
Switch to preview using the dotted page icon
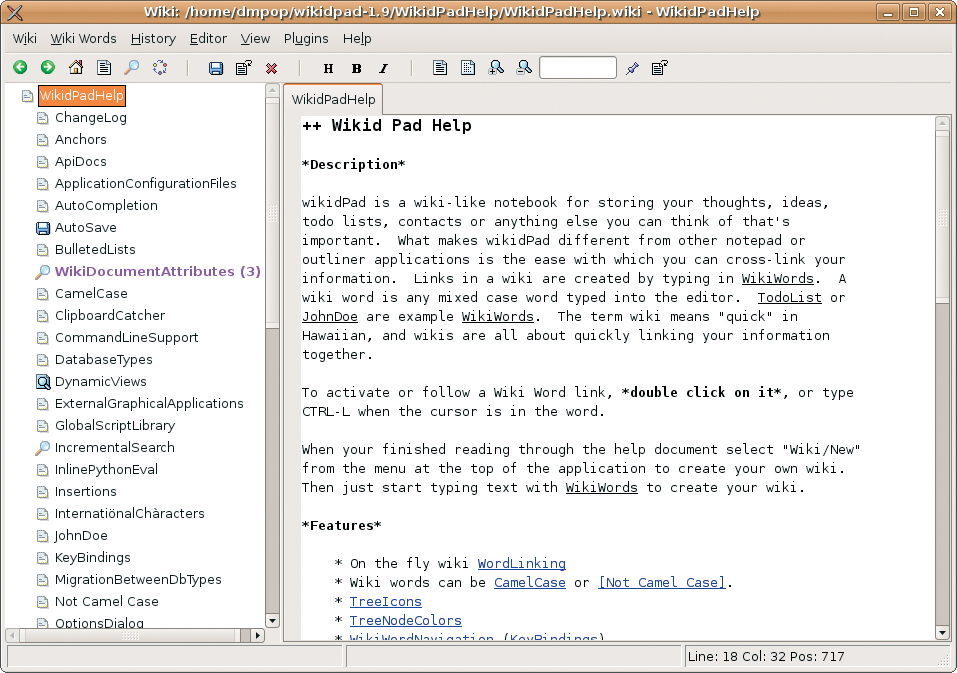tap(468, 68)
